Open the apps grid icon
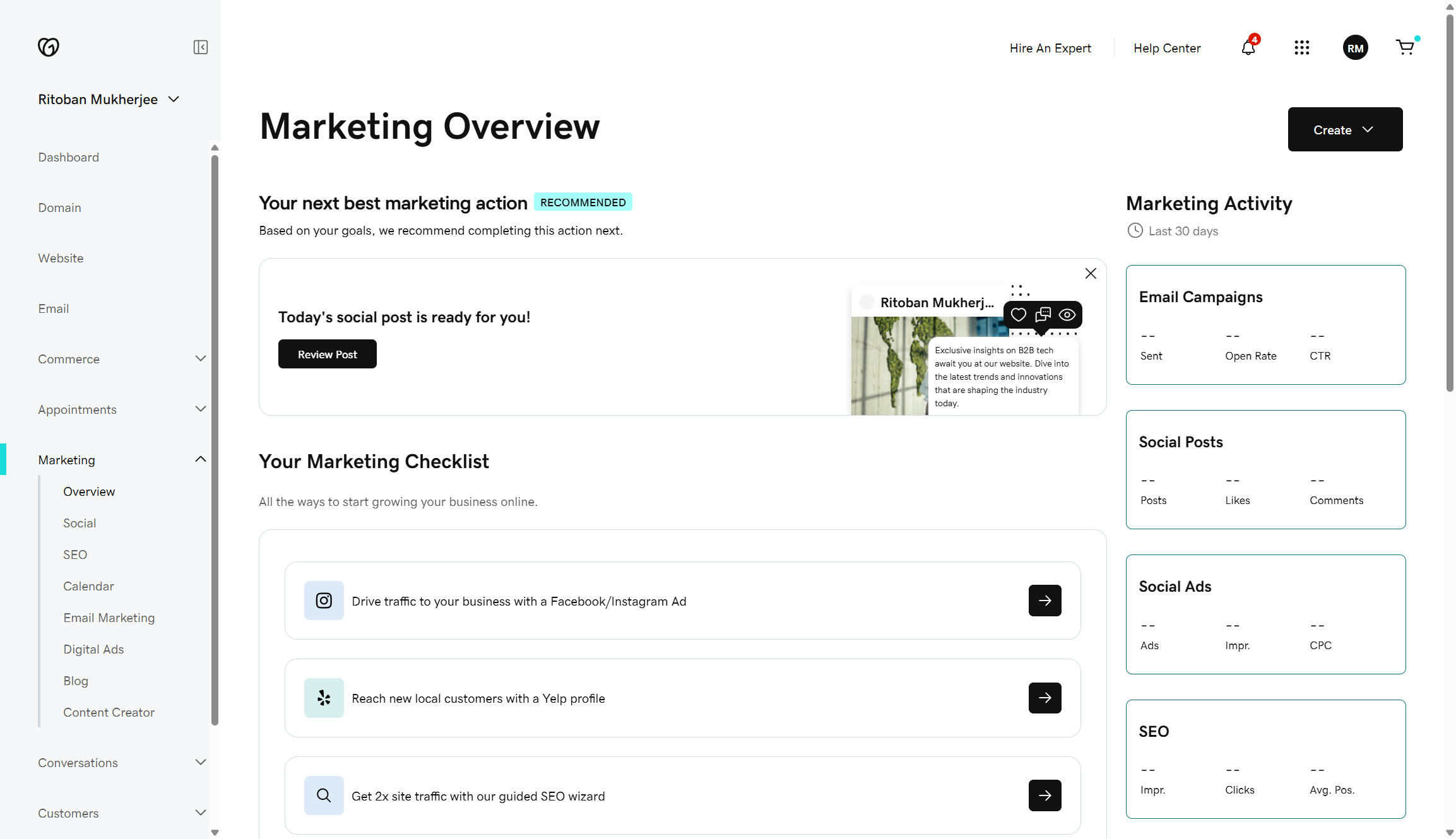 point(1302,47)
